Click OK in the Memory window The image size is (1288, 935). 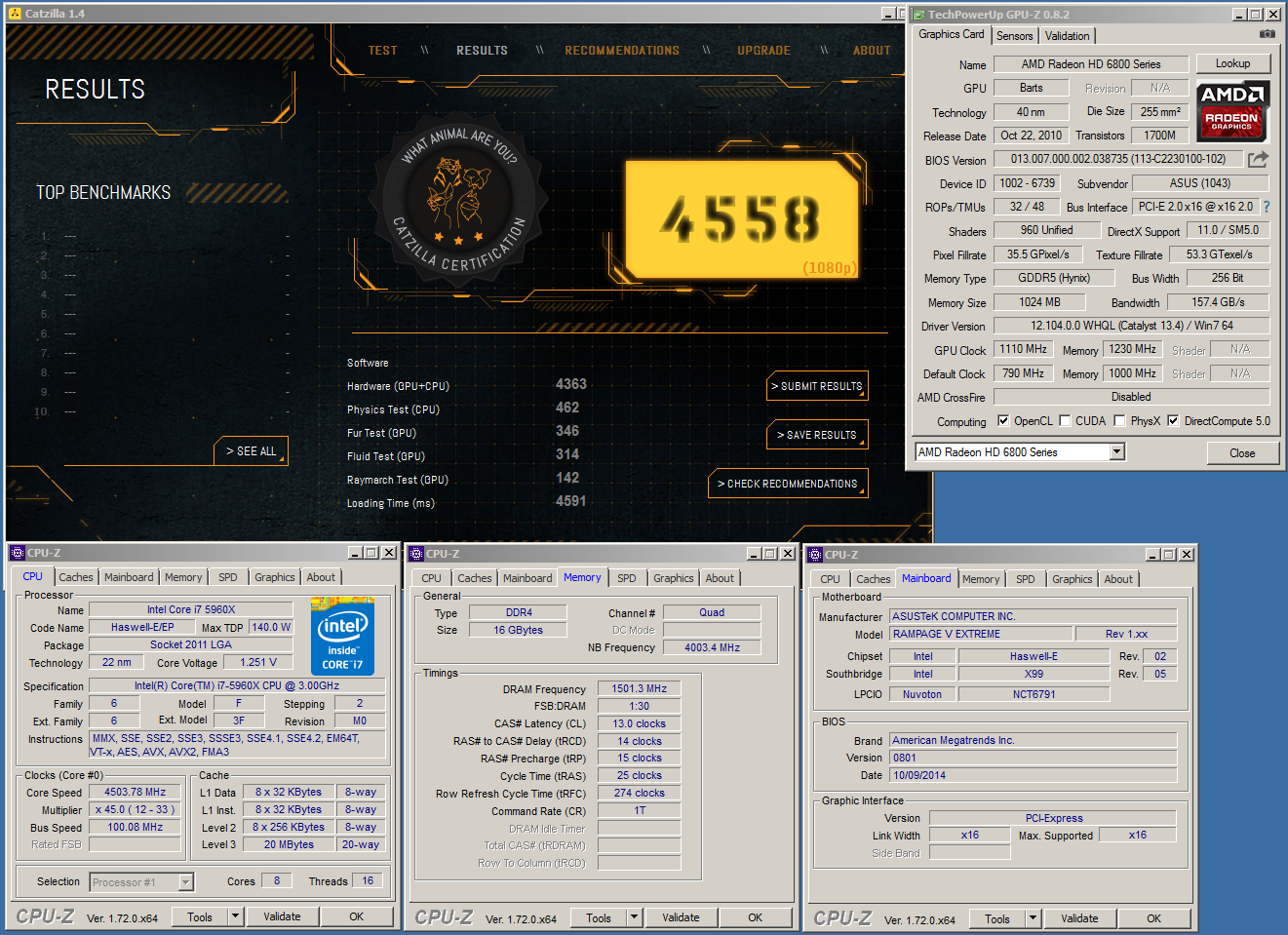coord(755,917)
